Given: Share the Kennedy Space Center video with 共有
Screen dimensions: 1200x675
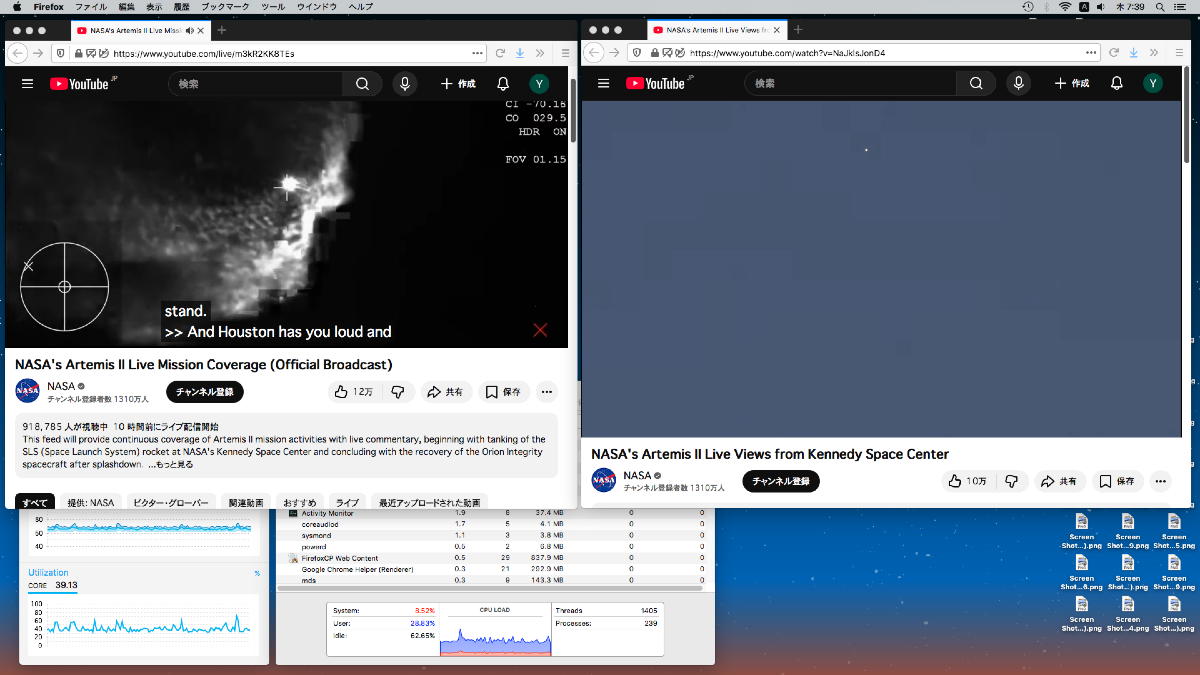Looking at the screenshot, I should pos(1060,481).
